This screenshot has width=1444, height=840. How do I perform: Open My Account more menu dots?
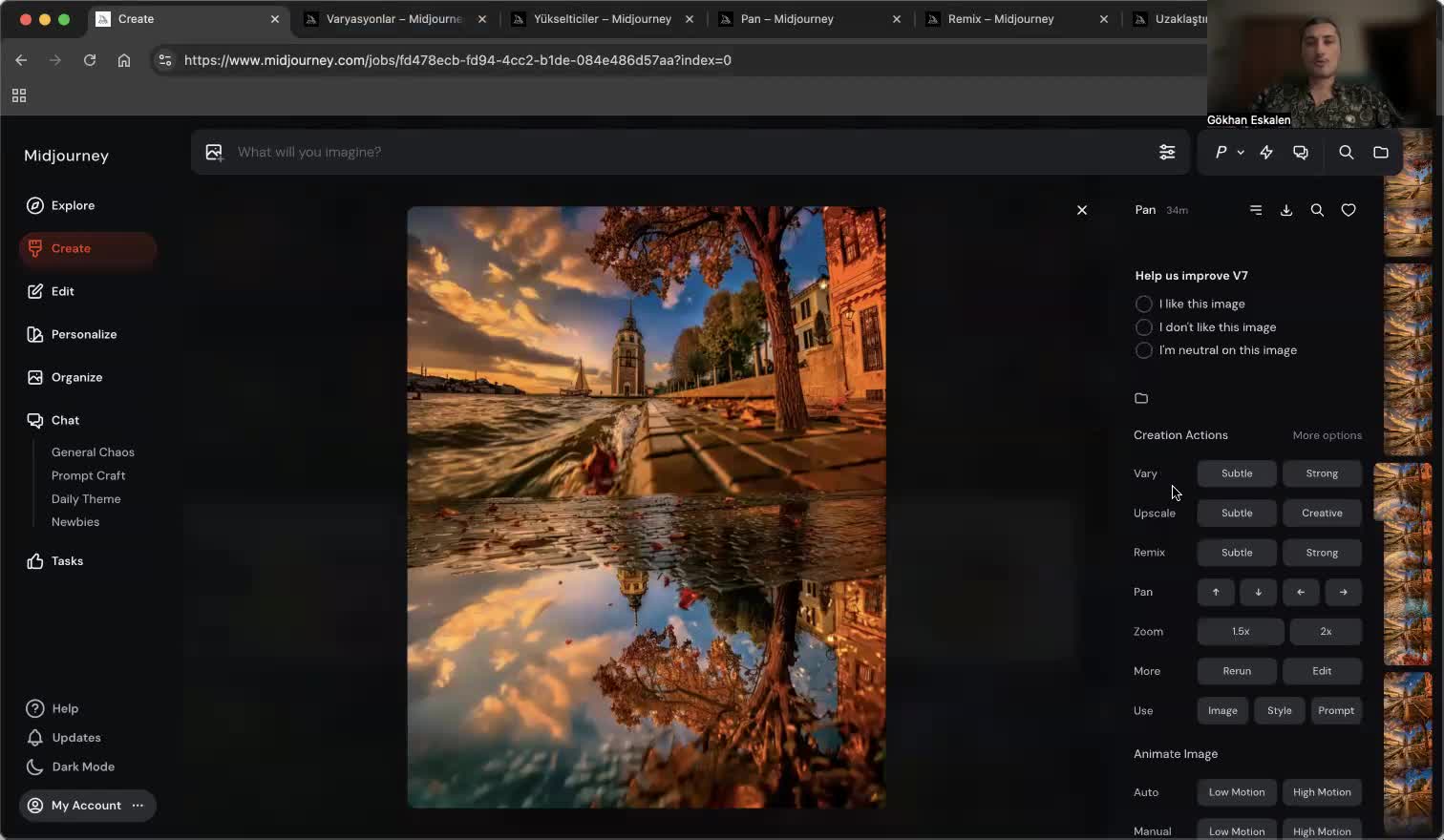pyautogui.click(x=138, y=806)
